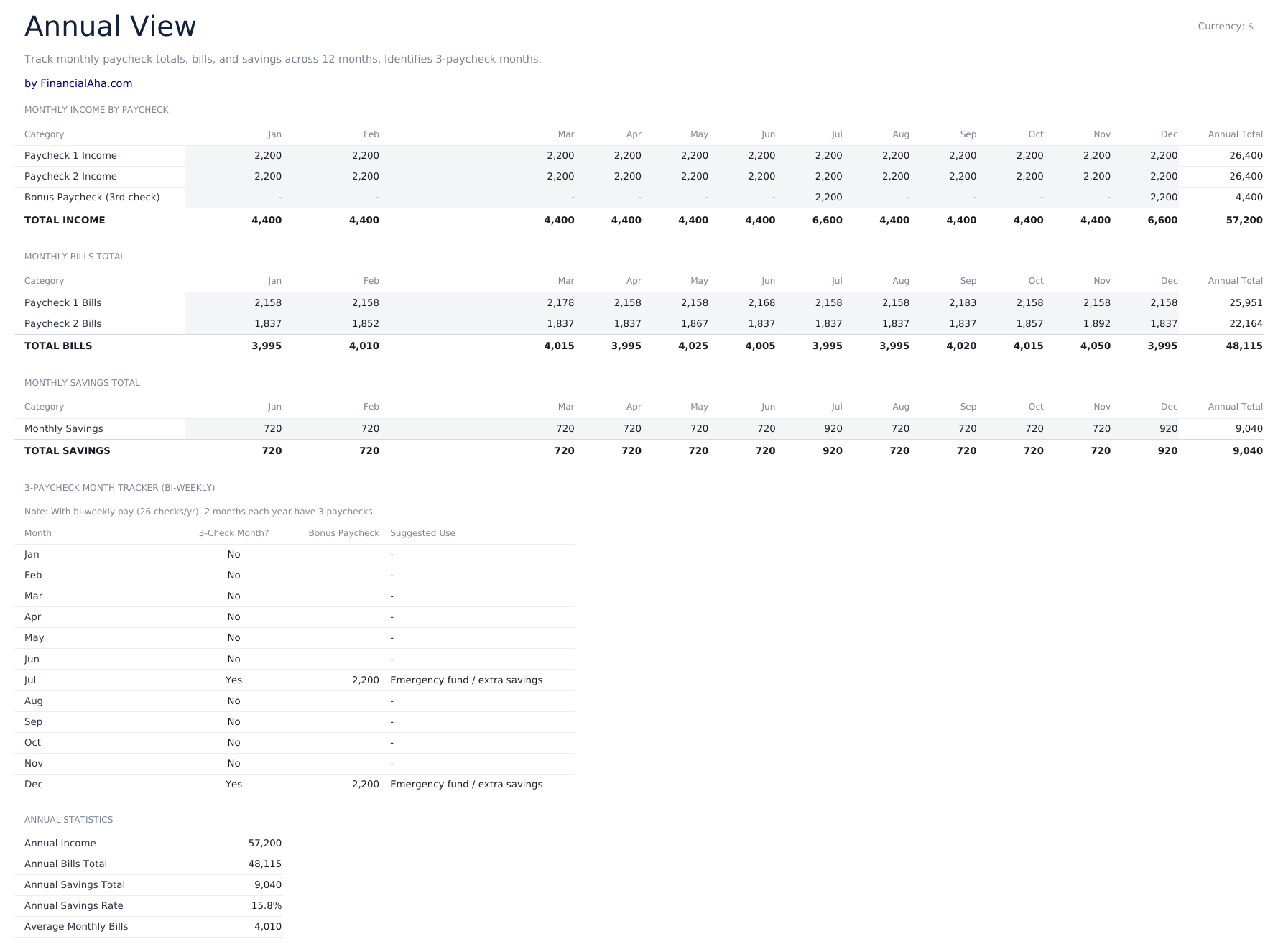Select the Paycheck 1 Income row label

pyautogui.click(x=70, y=156)
